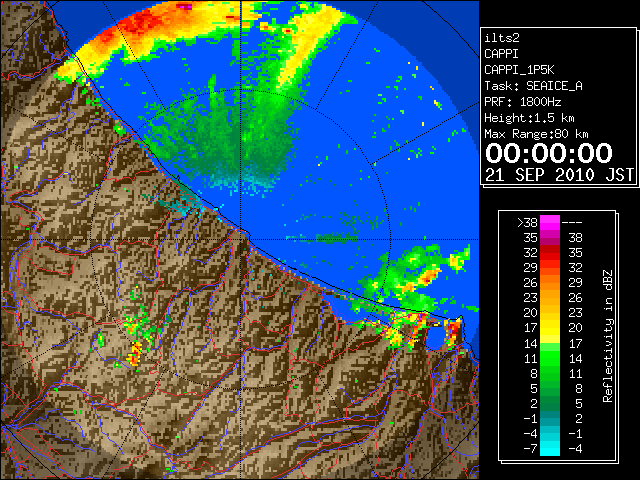Click the orange 26 dBZ legend swatch

(x=549, y=282)
